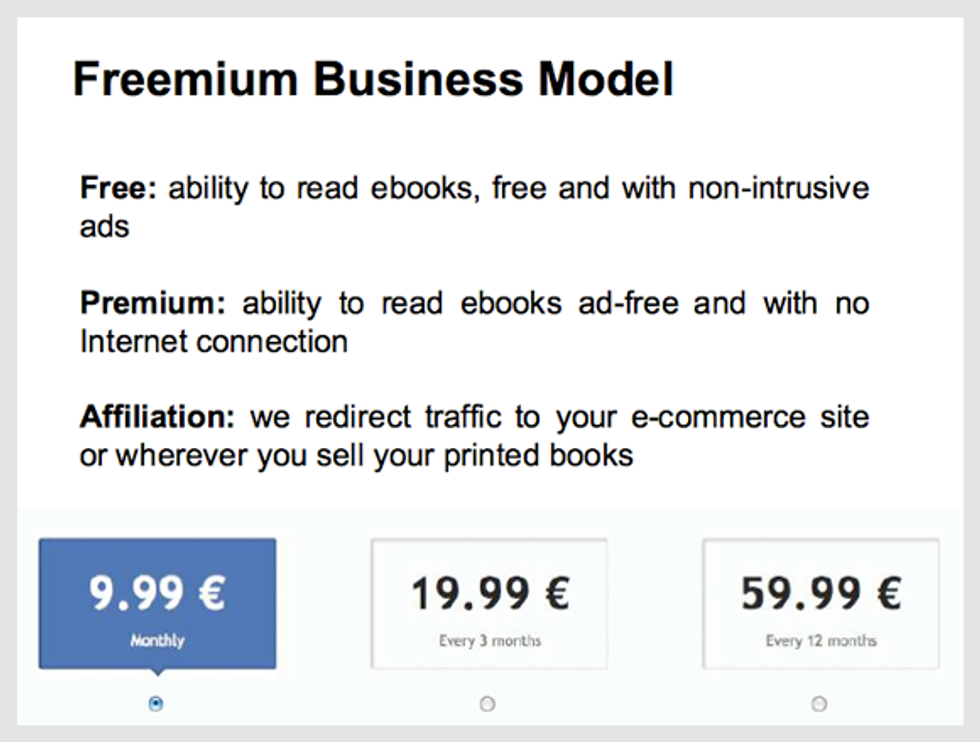Viewport: 980px width, 742px height.
Task: Click the '19.99 €' price text
Action: click(489, 594)
